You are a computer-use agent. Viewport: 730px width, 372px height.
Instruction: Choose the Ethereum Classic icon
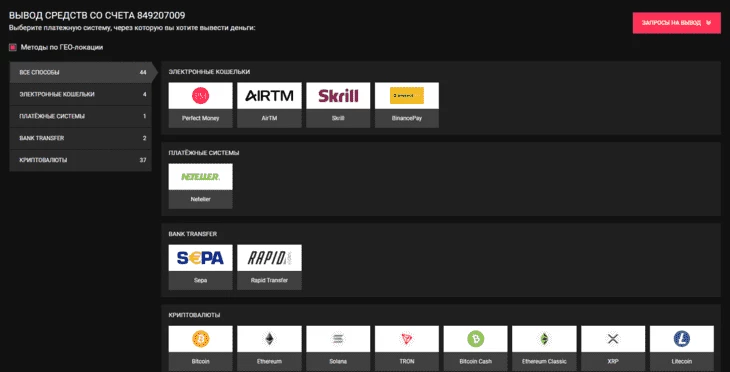point(544,339)
